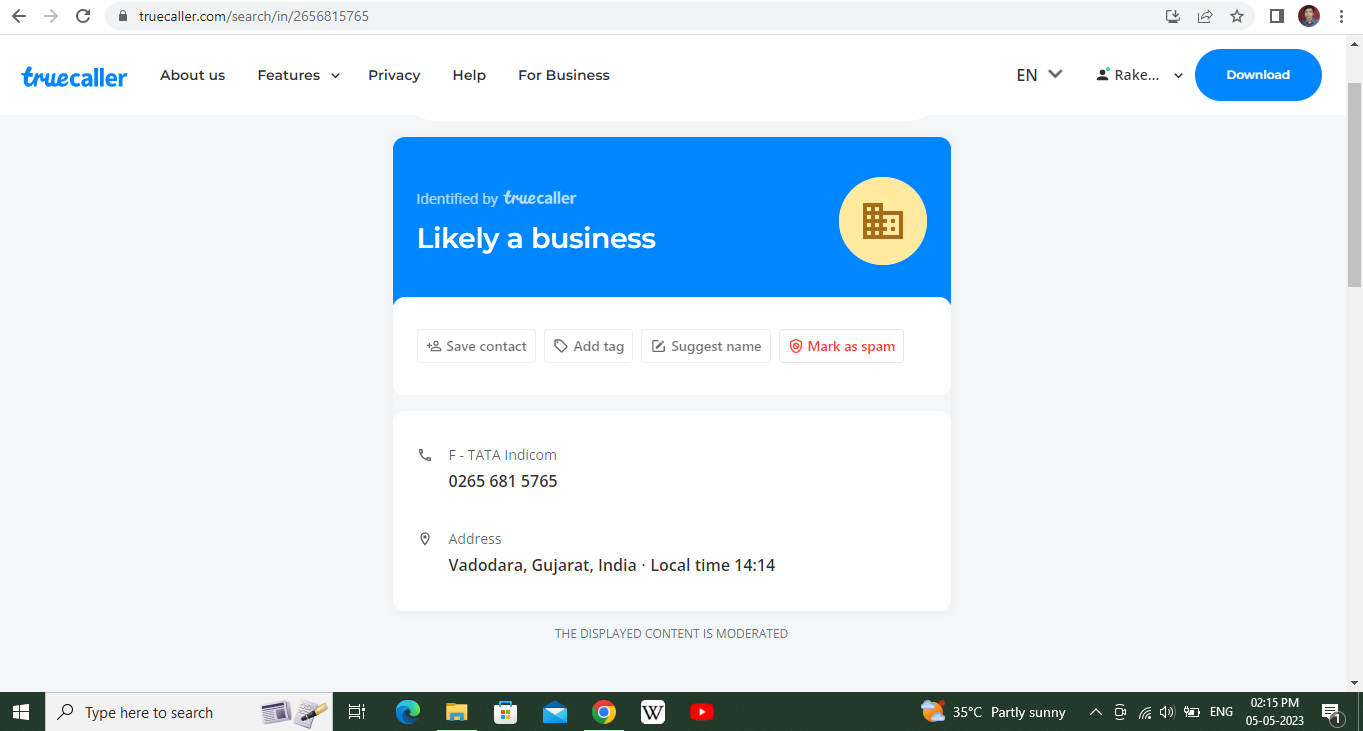The image size is (1363, 731).
Task: Click the scrollbar down arrow
Action: [x=1354, y=683]
